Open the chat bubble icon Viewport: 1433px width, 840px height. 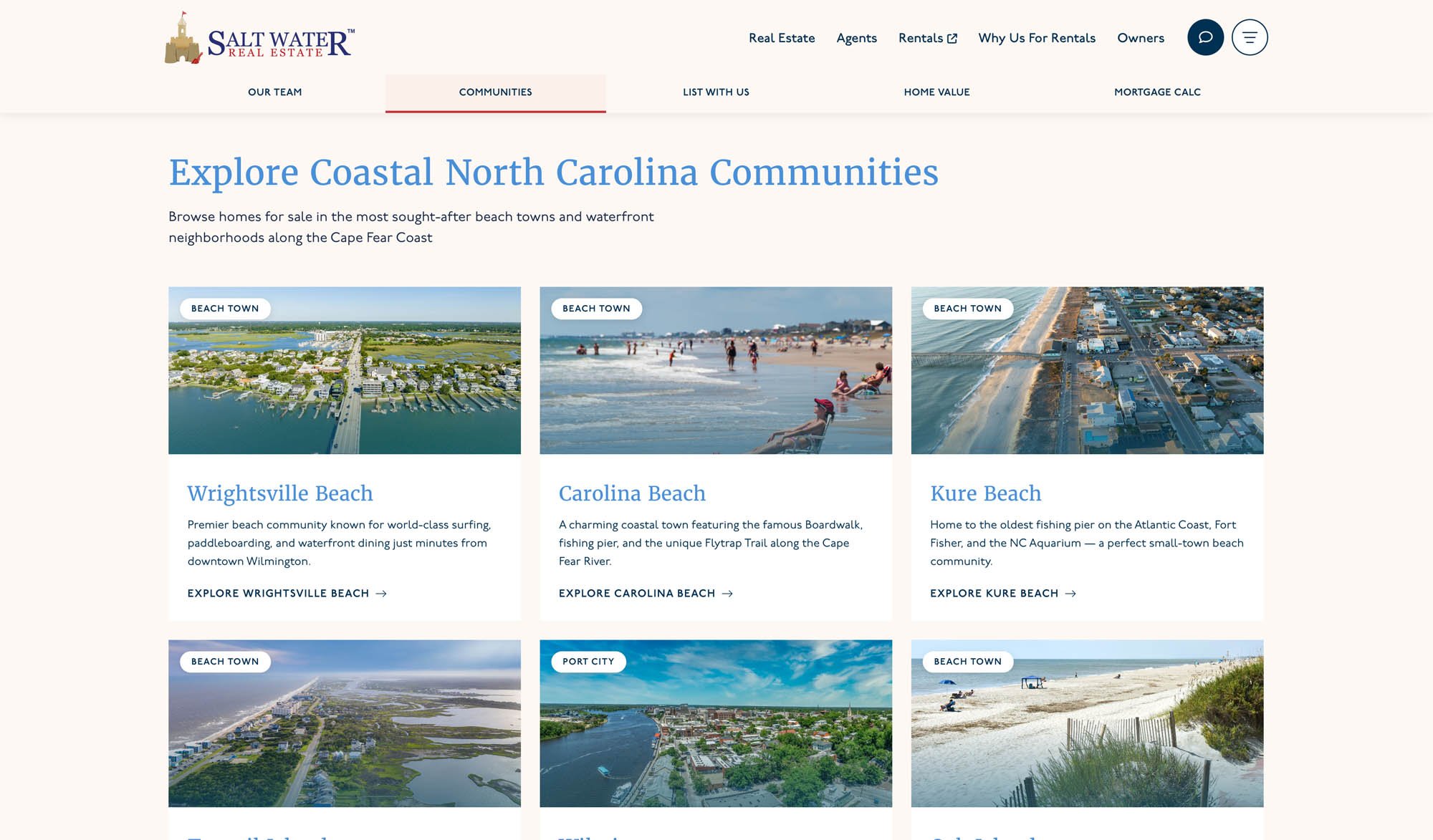point(1206,38)
